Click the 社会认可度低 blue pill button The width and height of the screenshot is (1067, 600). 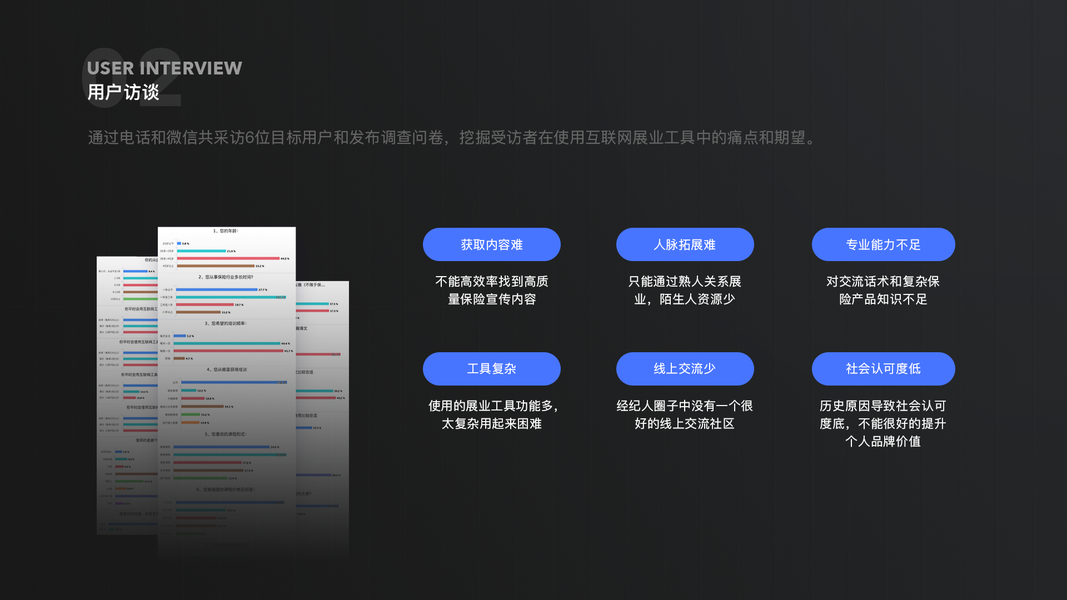pos(883,369)
